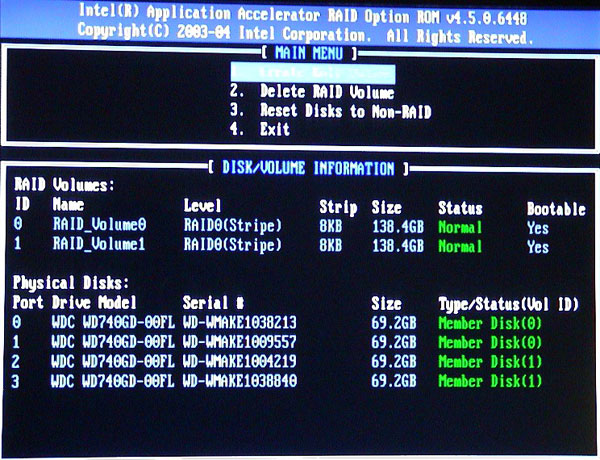
Task: Click the Bootable "Yes" value for RAID_Volume1
Action: point(538,247)
